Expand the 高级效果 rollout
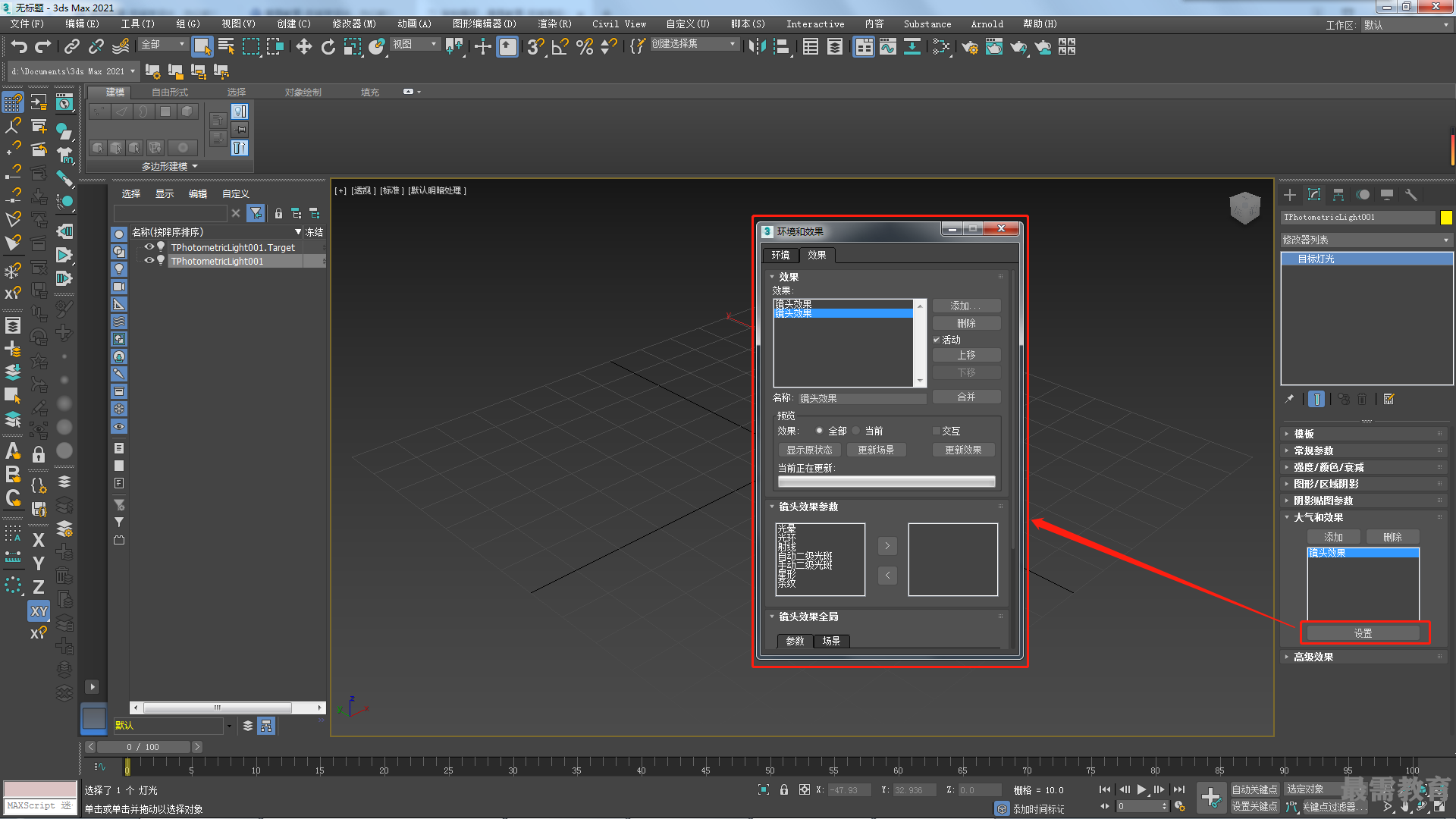The image size is (1456, 819). (1363, 657)
